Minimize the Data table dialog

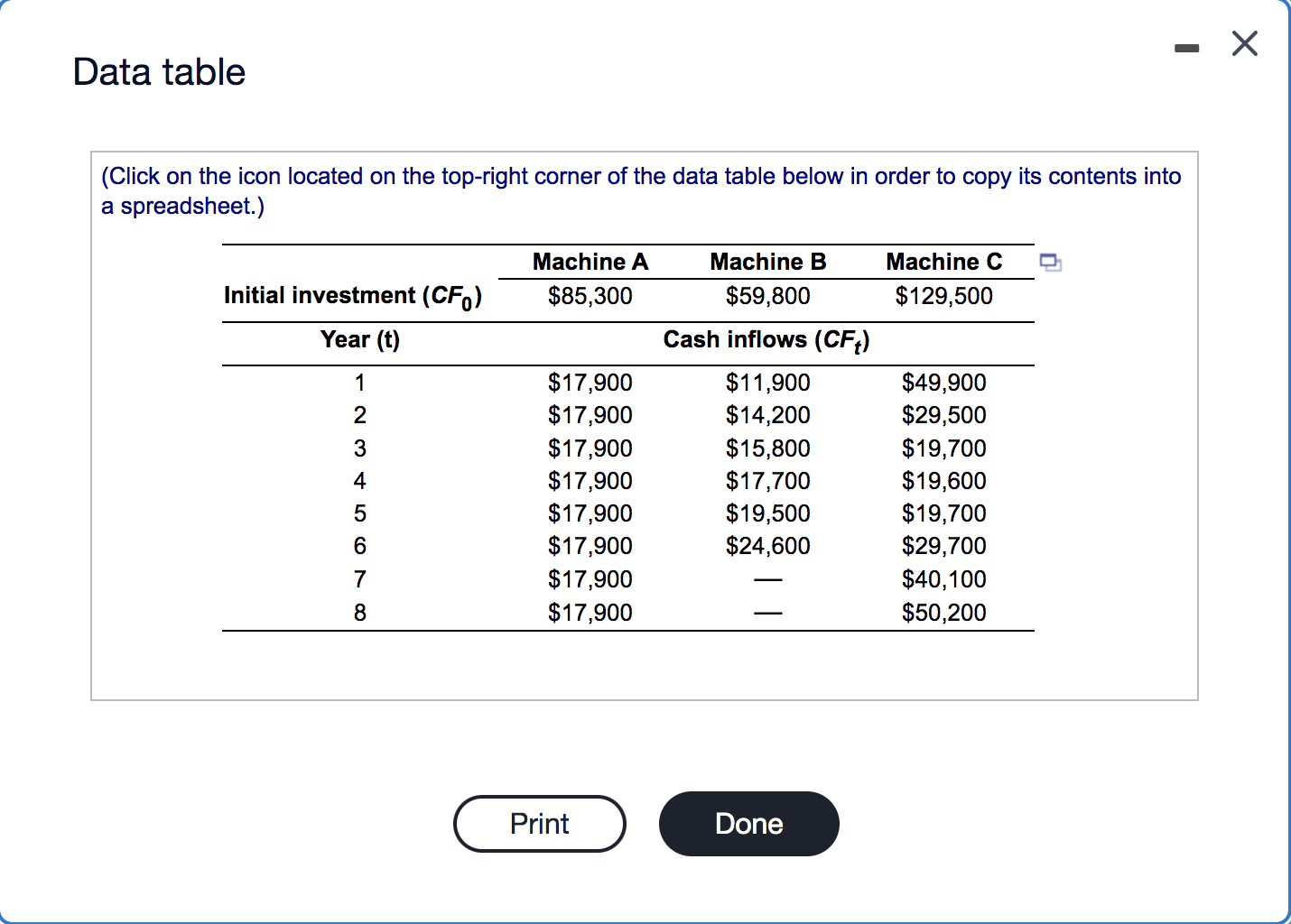(1187, 48)
